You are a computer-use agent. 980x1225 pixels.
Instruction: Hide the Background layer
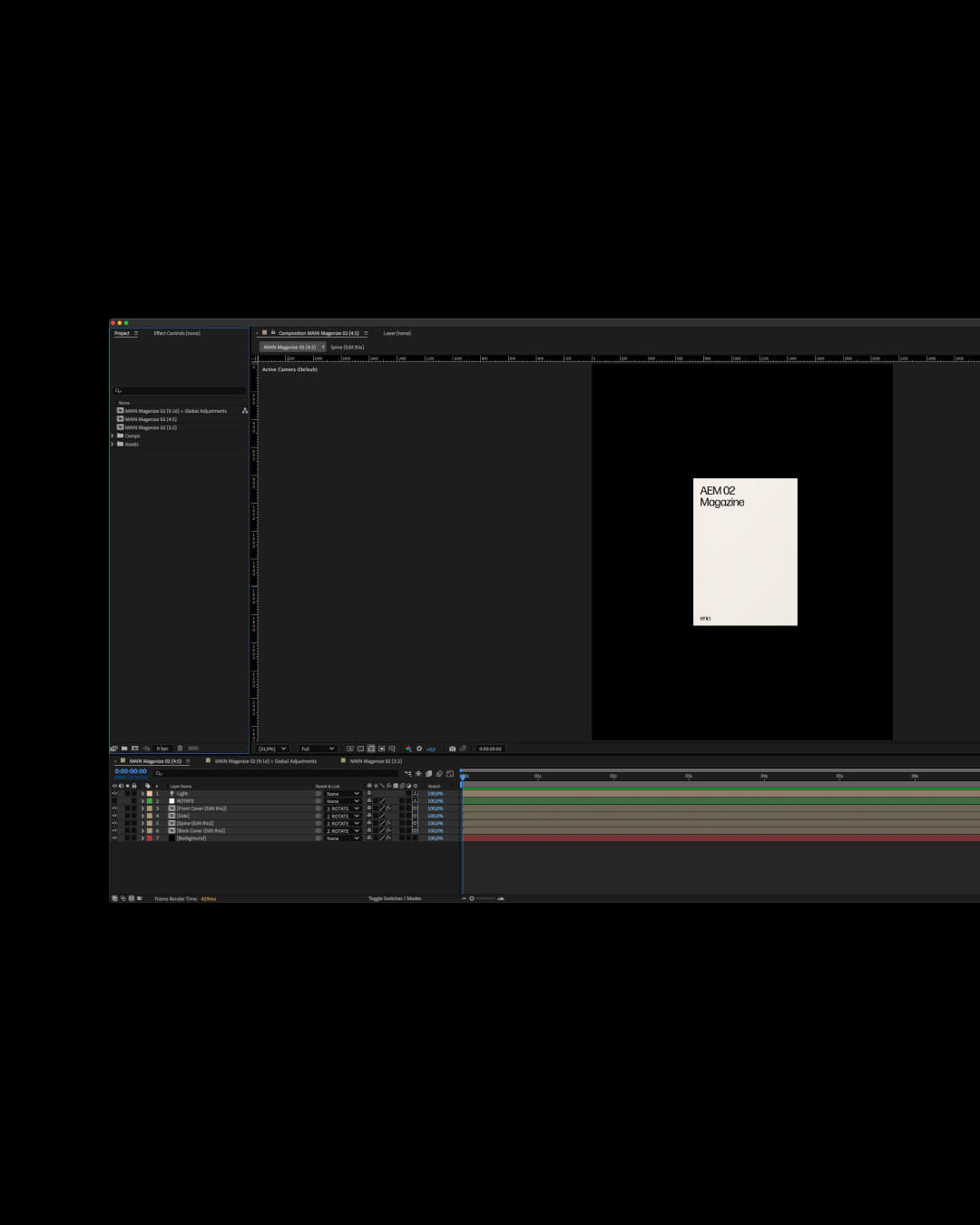pyautogui.click(x=114, y=838)
